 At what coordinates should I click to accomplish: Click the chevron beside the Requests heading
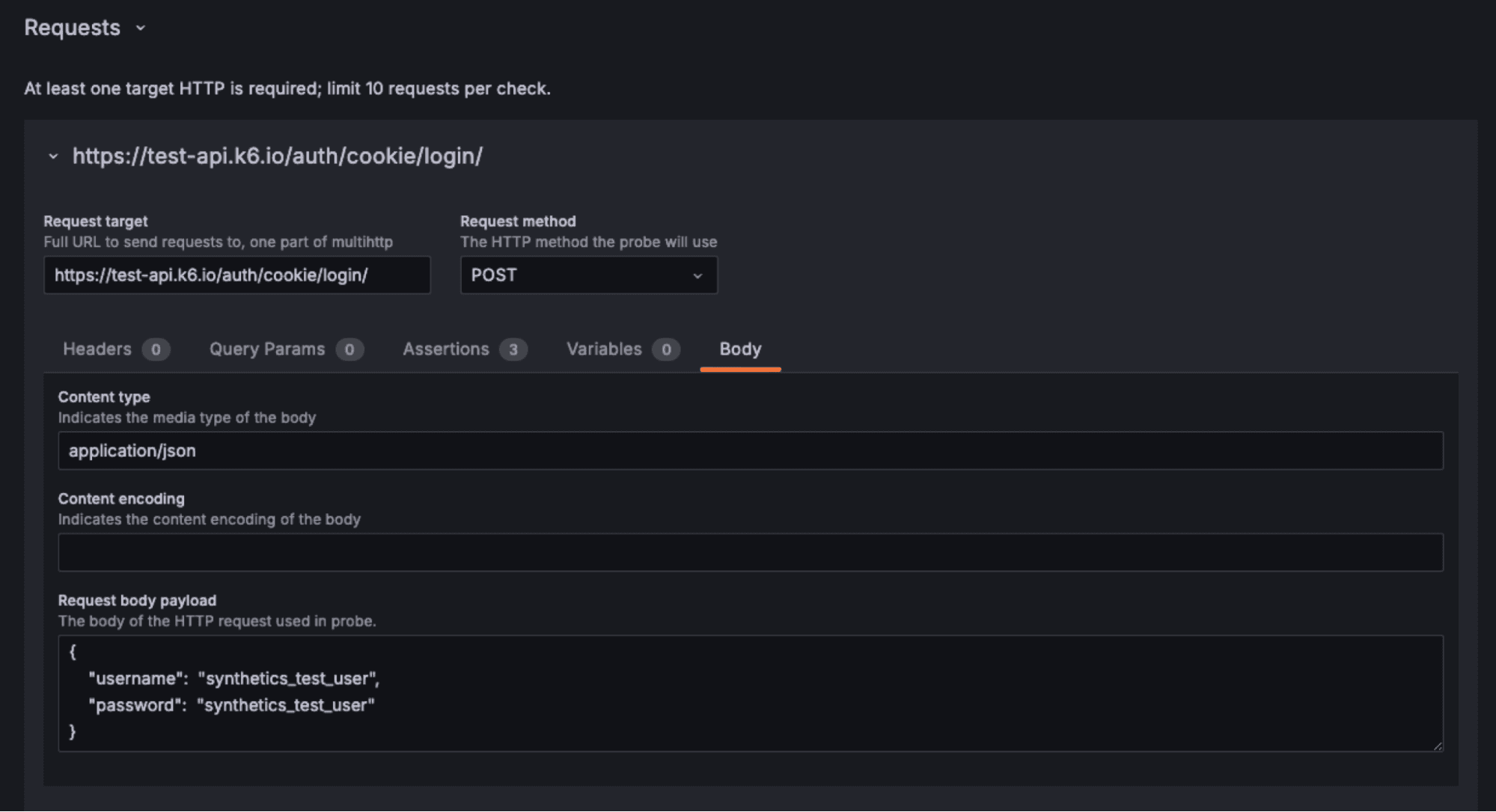point(141,28)
